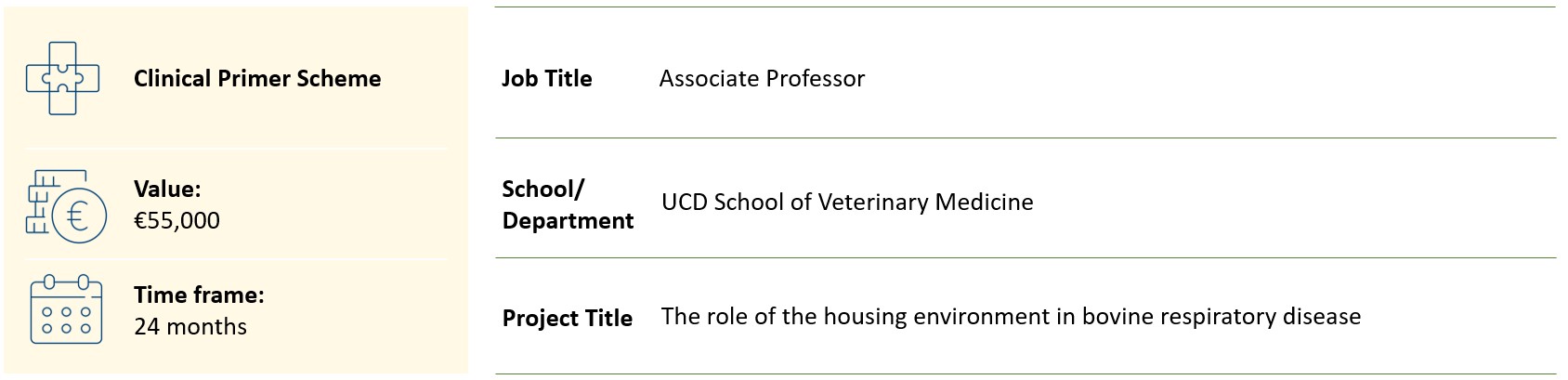The image size is (1568, 380).
Task: Select the Associate Professor text
Action: tap(762, 78)
